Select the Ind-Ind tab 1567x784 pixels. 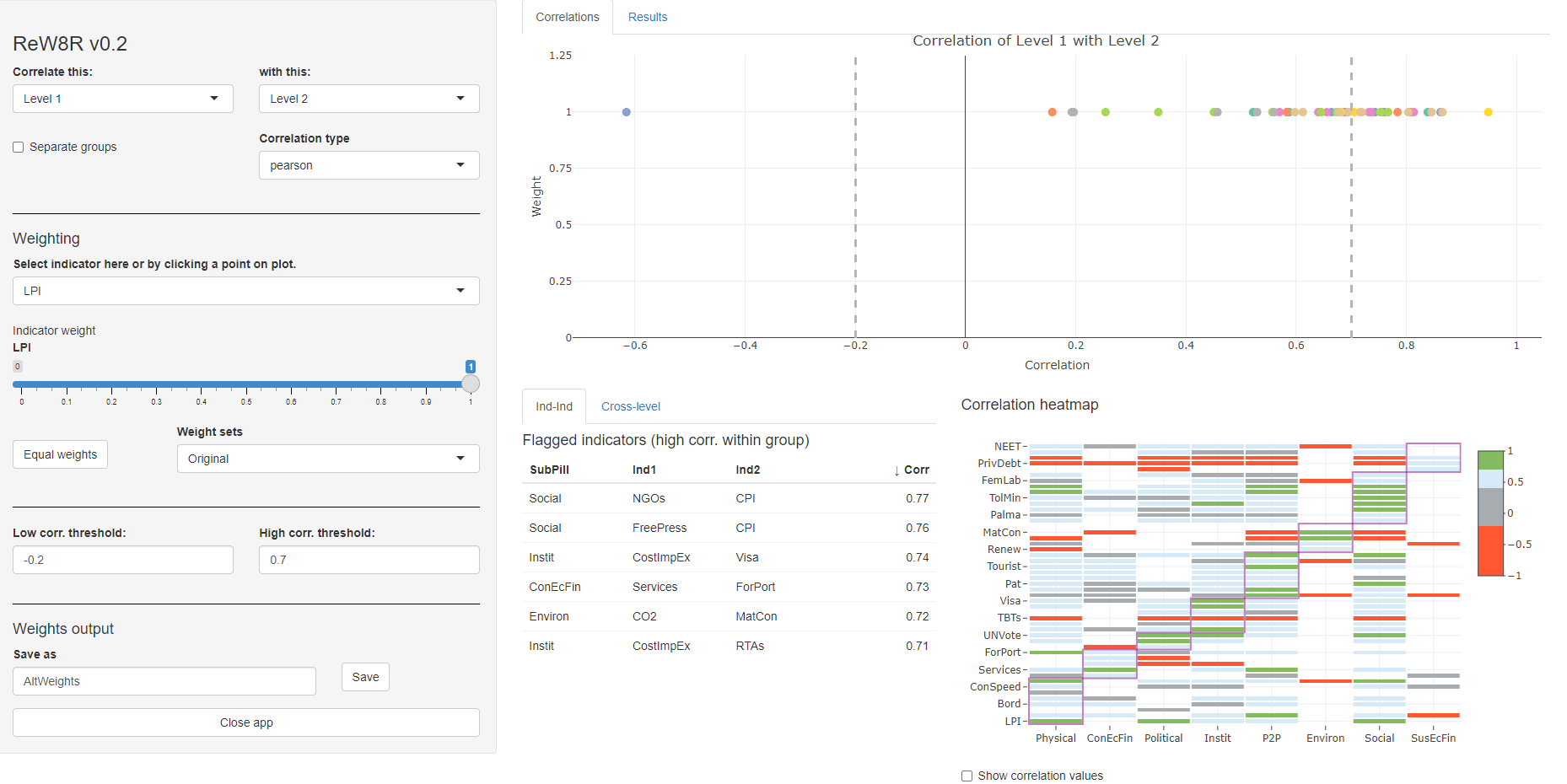(553, 406)
